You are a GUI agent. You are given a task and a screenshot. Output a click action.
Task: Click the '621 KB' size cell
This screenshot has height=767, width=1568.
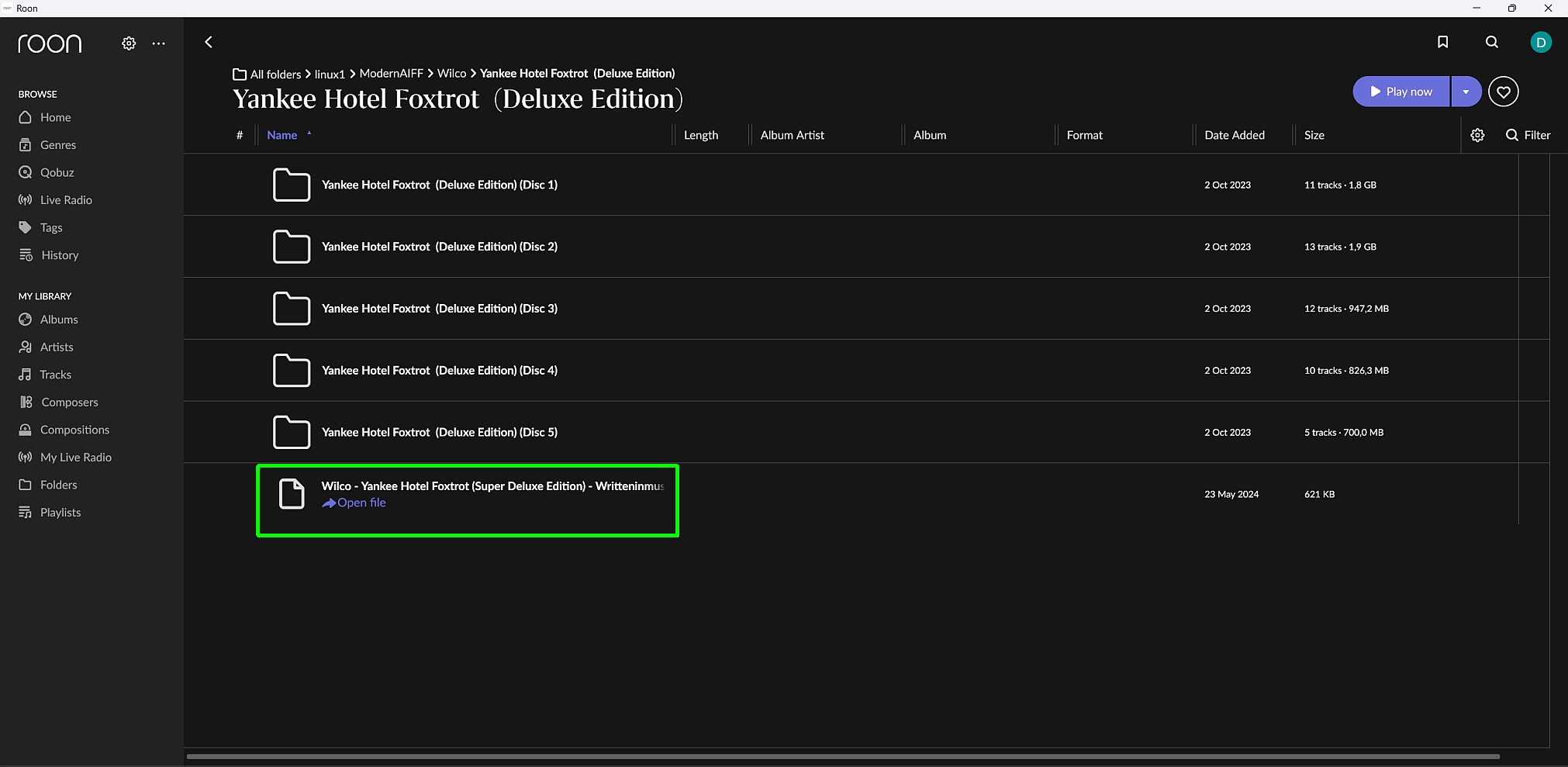(1319, 494)
